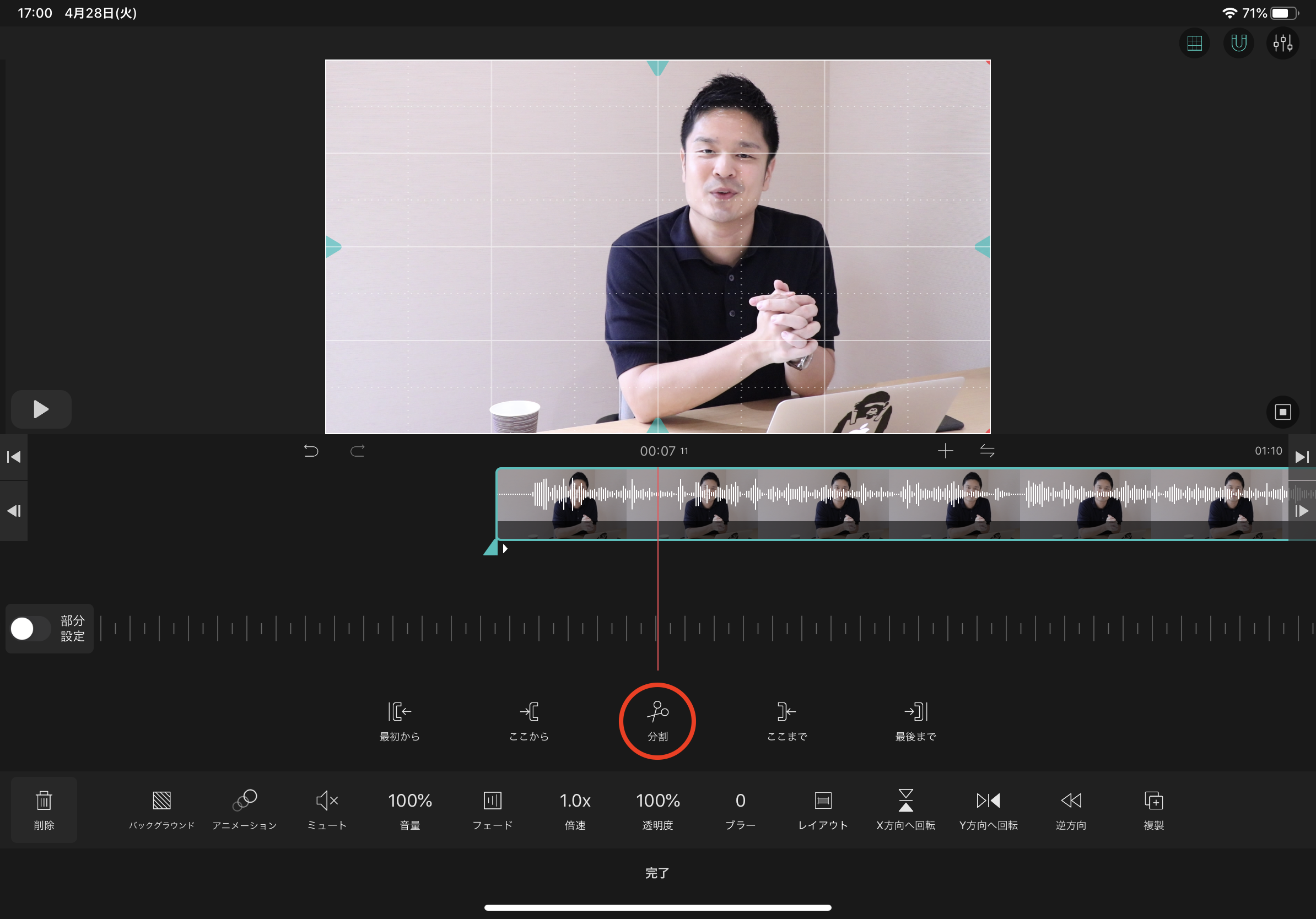
Task: Open the バックグラウンド background option
Action: pos(161,809)
